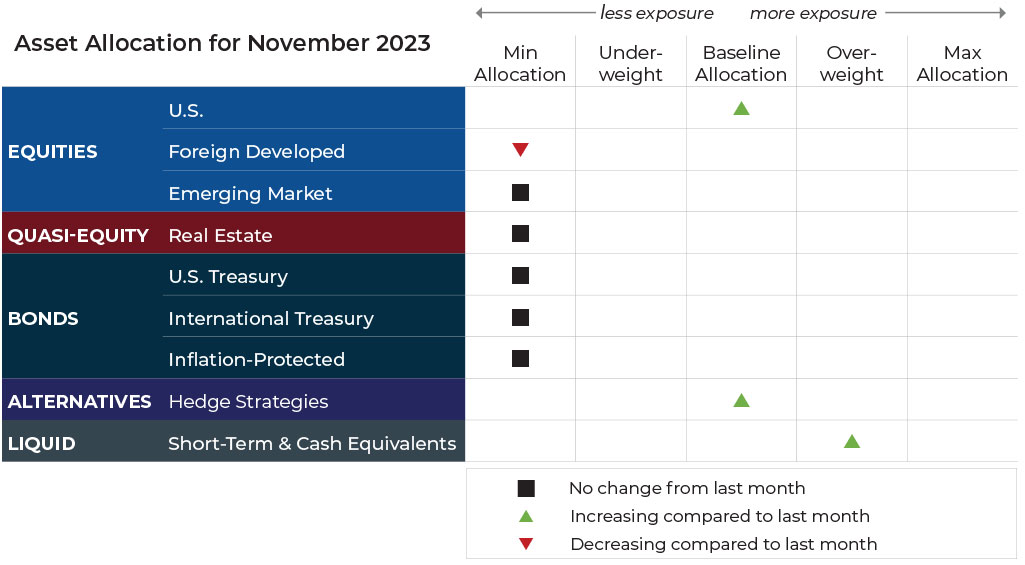Click the LIQUID category label
Viewport: 1025px width, 565px height.
click(41, 443)
